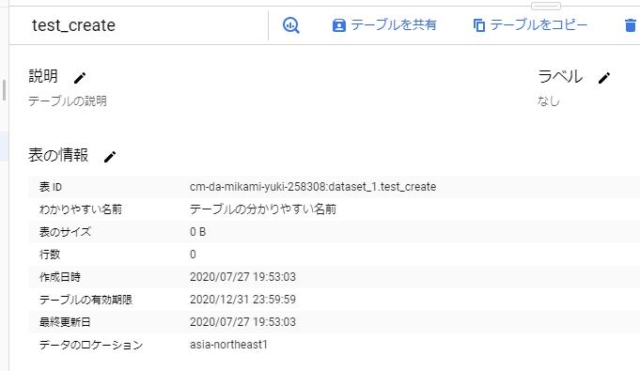This screenshot has width=640, height=371.
Task: Click the 表 ID row label
Action: (51, 187)
